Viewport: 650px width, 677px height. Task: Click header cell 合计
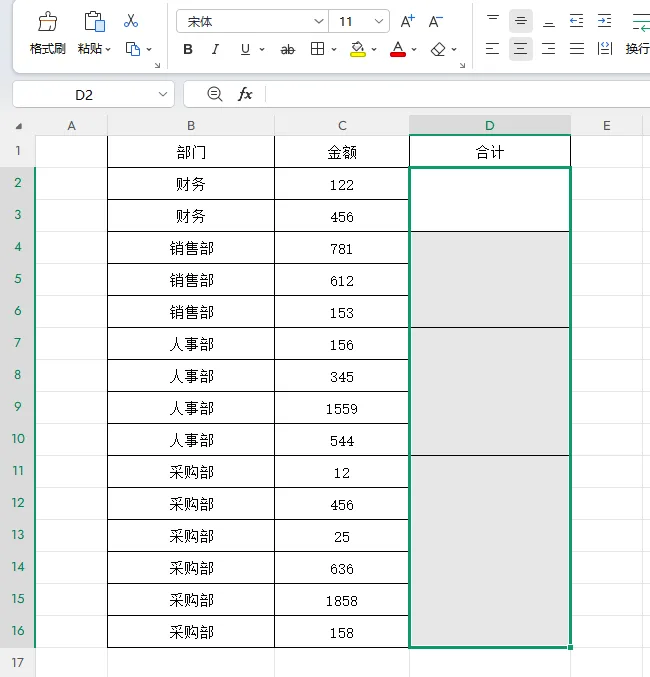point(490,152)
